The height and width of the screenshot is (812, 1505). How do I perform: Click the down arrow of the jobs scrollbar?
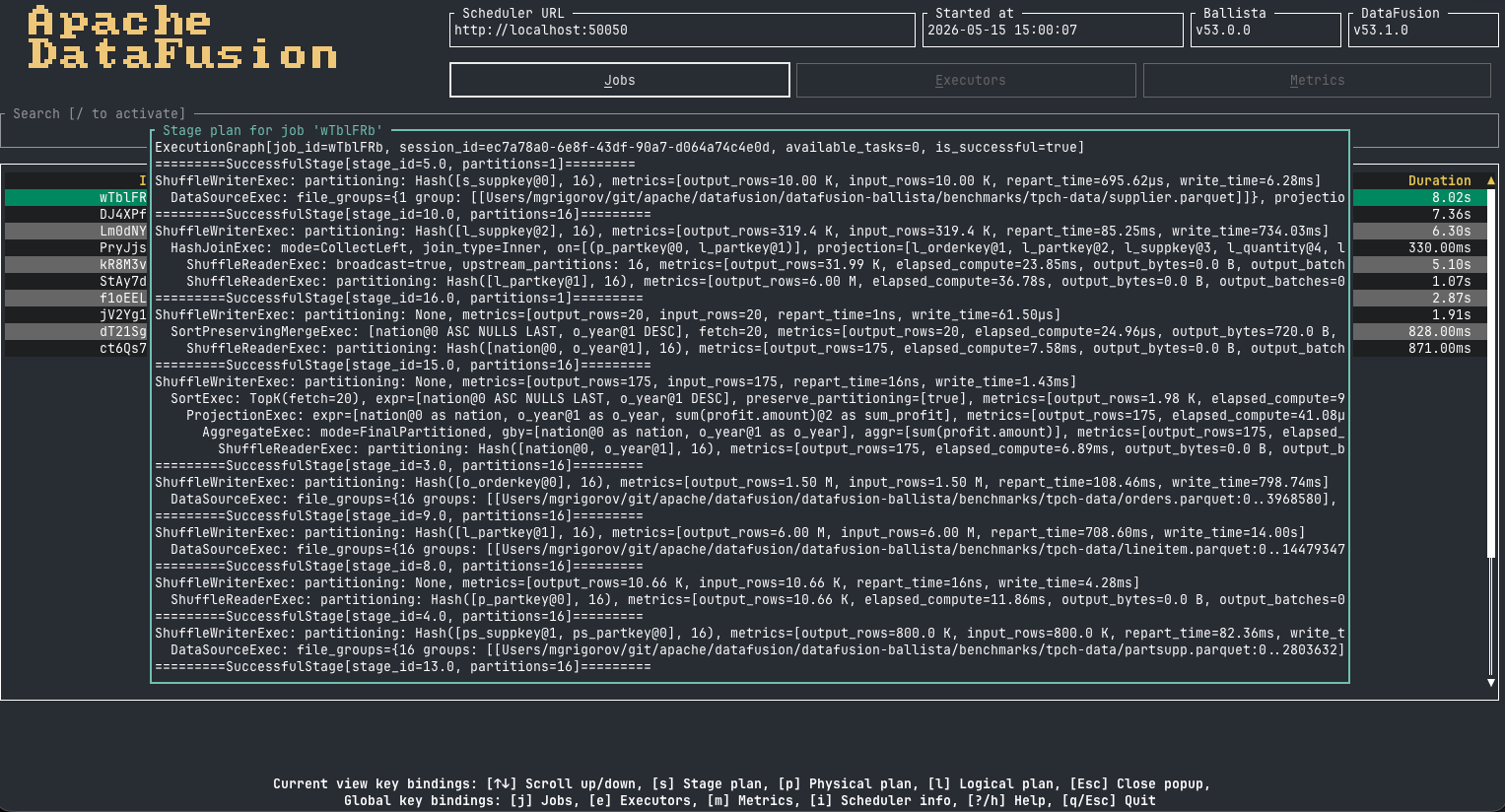click(x=1491, y=682)
